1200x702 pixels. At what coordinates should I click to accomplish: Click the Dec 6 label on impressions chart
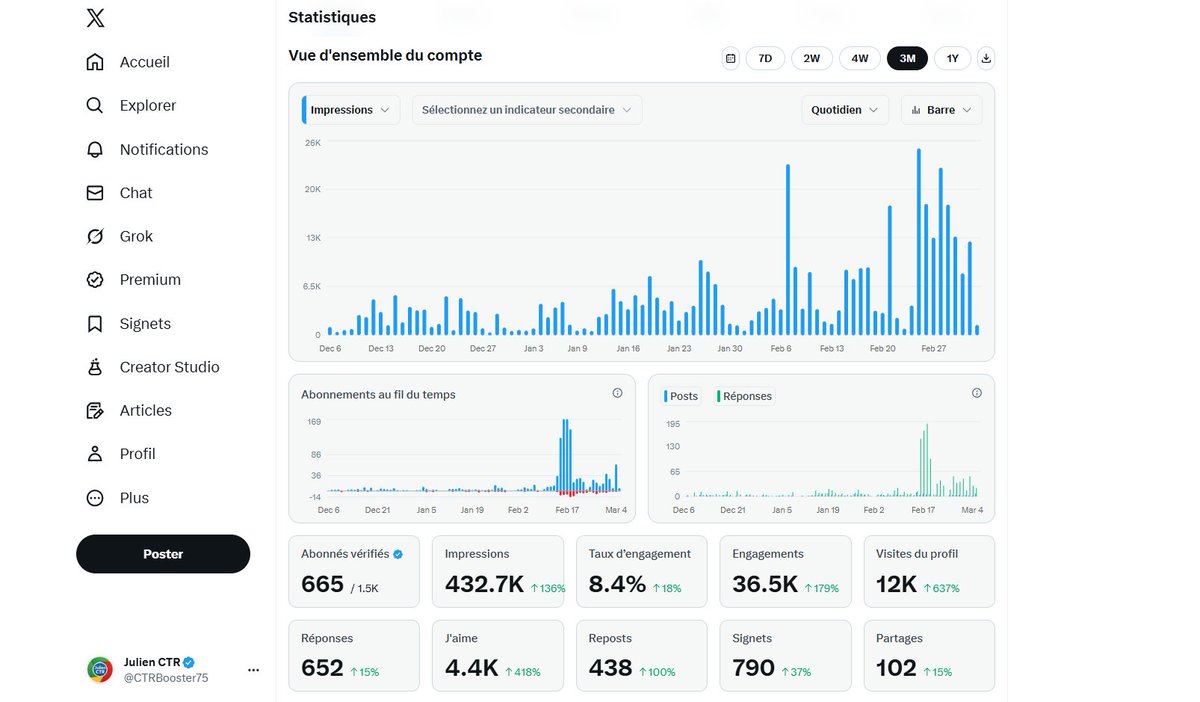click(330, 348)
